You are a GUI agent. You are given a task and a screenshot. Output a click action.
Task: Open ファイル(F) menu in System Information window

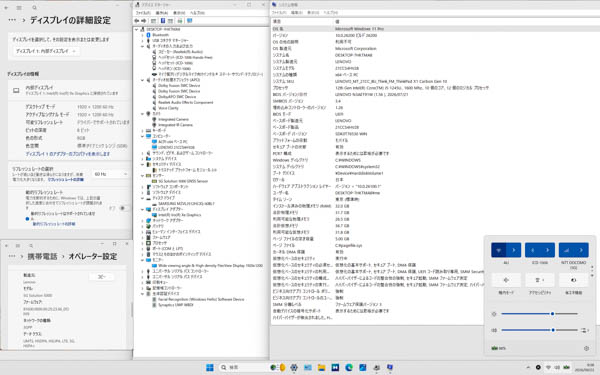pyautogui.click(x=279, y=13)
